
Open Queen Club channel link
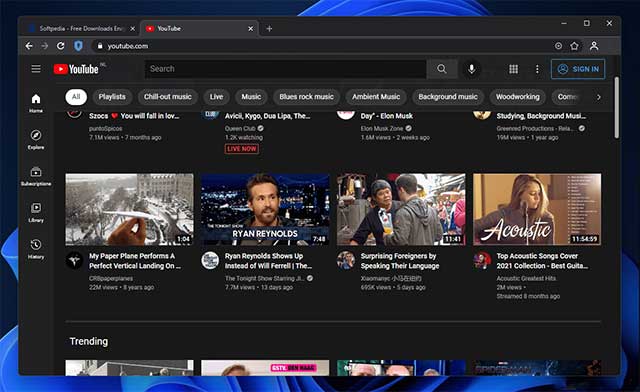point(240,128)
